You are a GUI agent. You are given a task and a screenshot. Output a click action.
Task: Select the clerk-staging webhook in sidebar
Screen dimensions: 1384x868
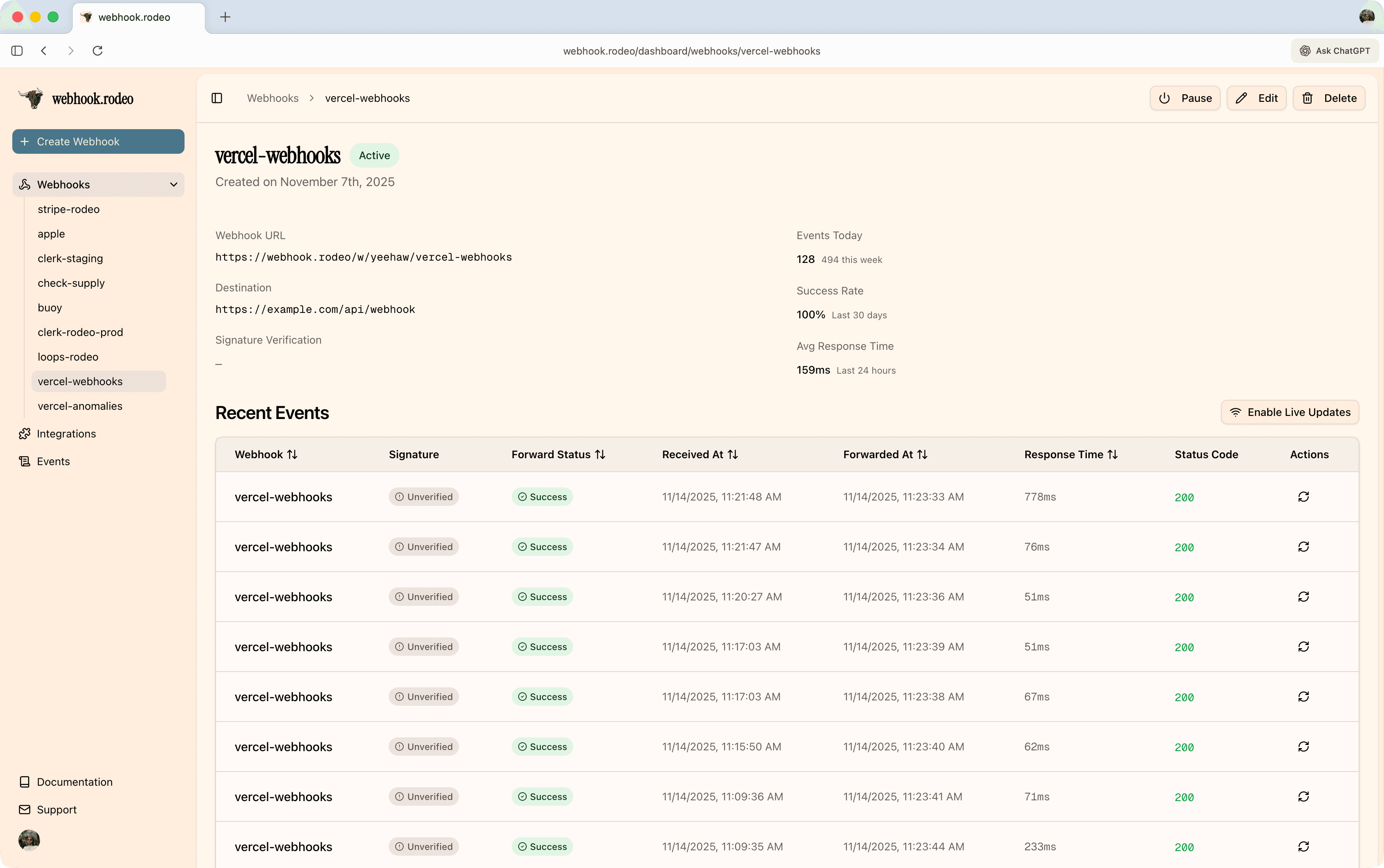(x=70, y=258)
